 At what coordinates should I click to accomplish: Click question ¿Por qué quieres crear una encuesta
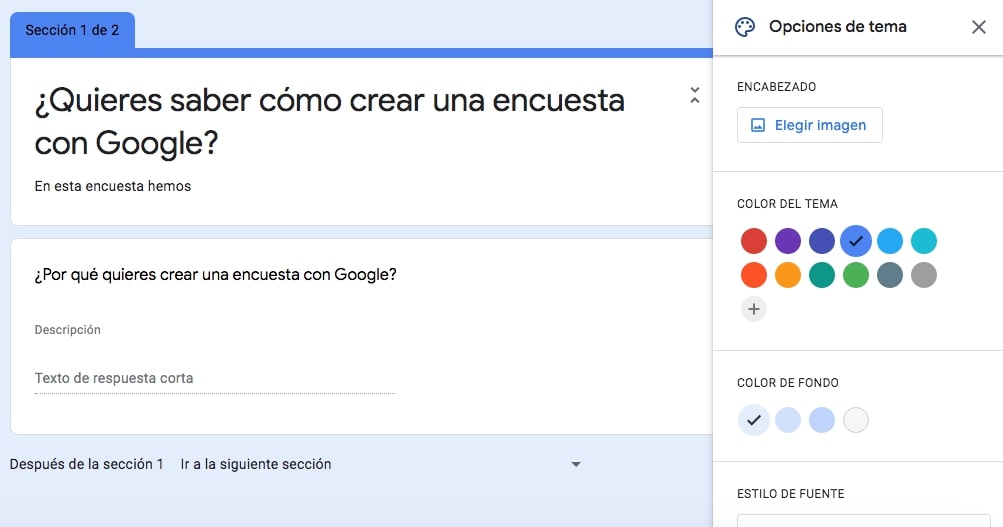click(x=216, y=274)
